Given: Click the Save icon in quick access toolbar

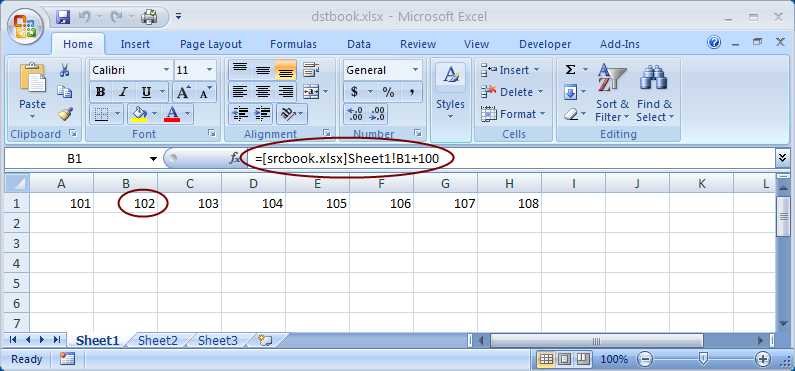Looking at the screenshot, I should pyautogui.click(x=63, y=18).
